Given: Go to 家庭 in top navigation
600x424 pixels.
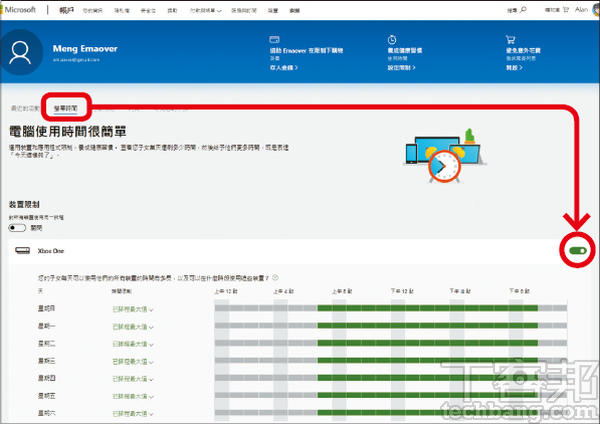Looking at the screenshot, I should click(x=295, y=11).
